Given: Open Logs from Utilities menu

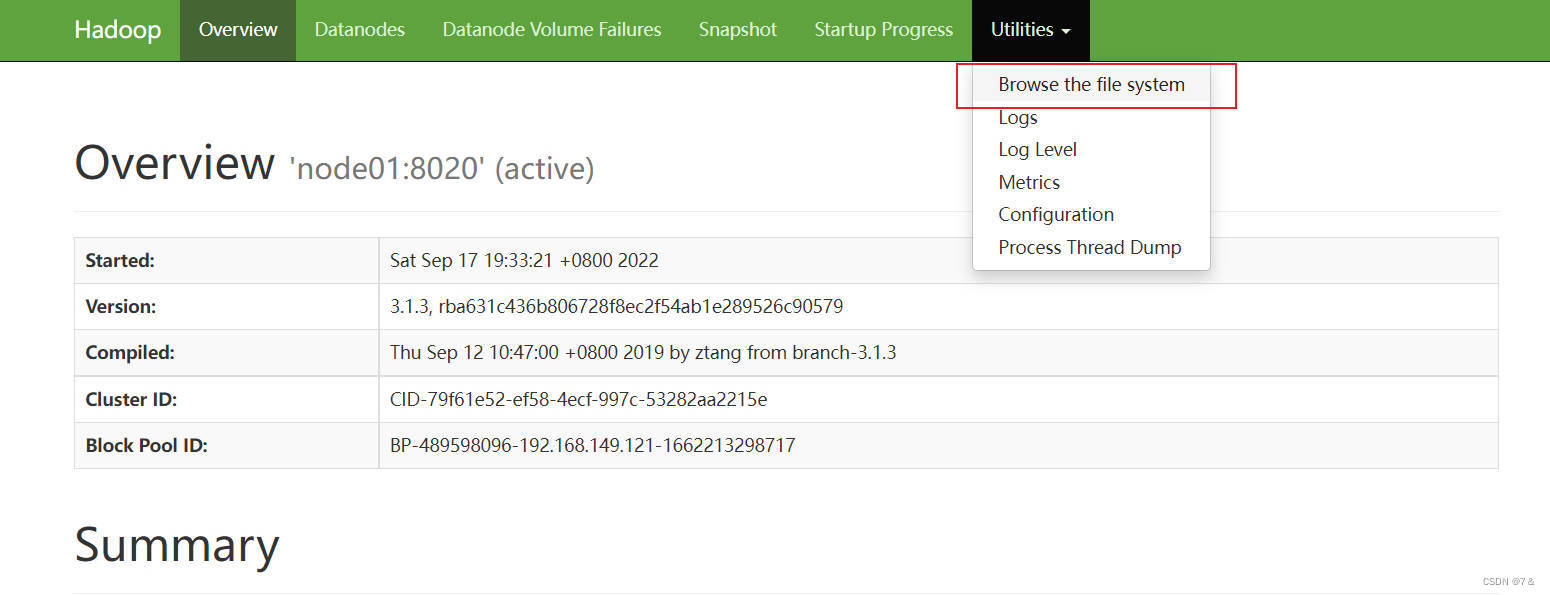Looking at the screenshot, I should tap(1018, 118).
